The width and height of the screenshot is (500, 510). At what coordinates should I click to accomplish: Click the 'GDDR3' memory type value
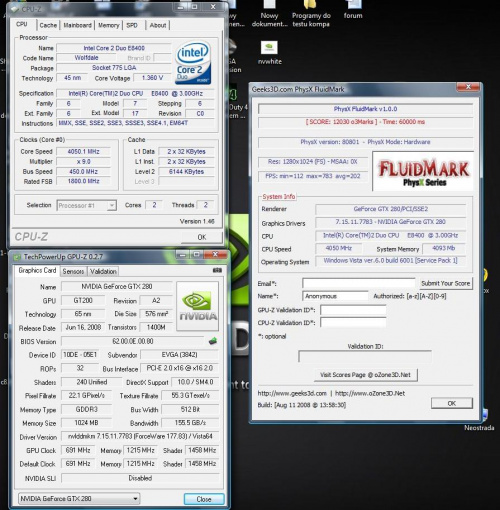coord(86,409)
